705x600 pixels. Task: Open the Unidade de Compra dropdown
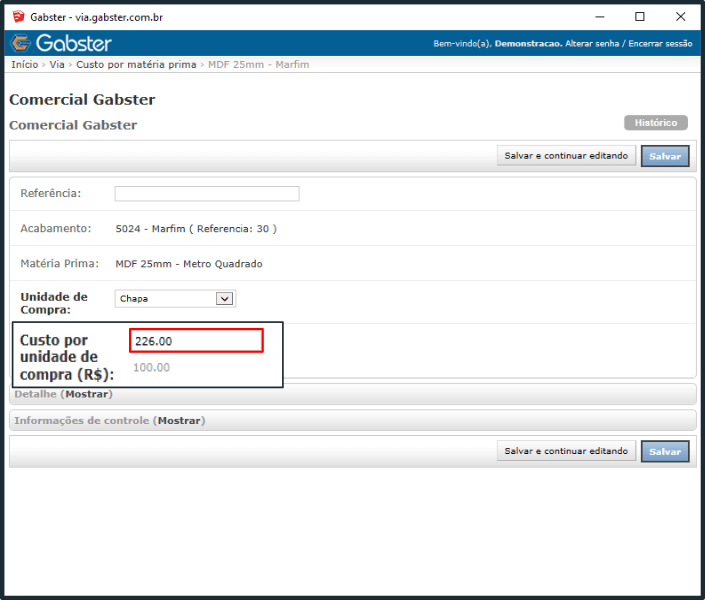175,299
